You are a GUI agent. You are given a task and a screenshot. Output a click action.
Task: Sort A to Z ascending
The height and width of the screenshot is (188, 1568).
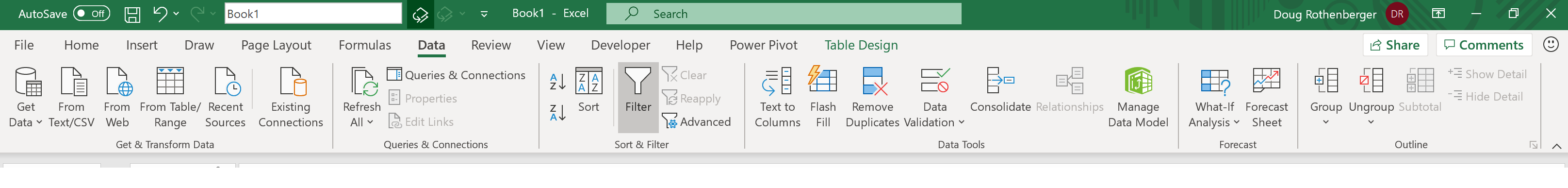557,81
